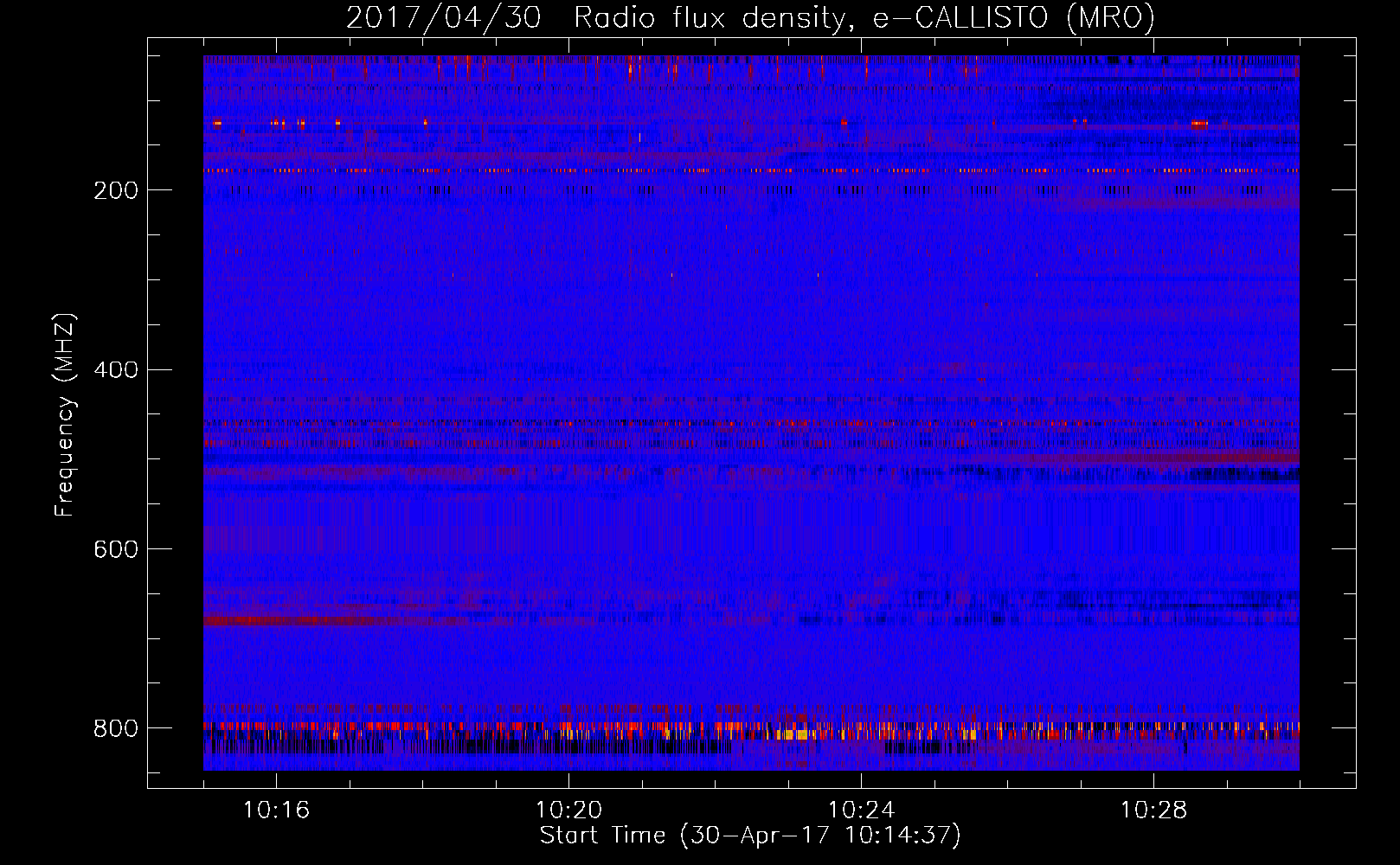
Task: Click the 10:24 time tick label
Action: point(861,811)
